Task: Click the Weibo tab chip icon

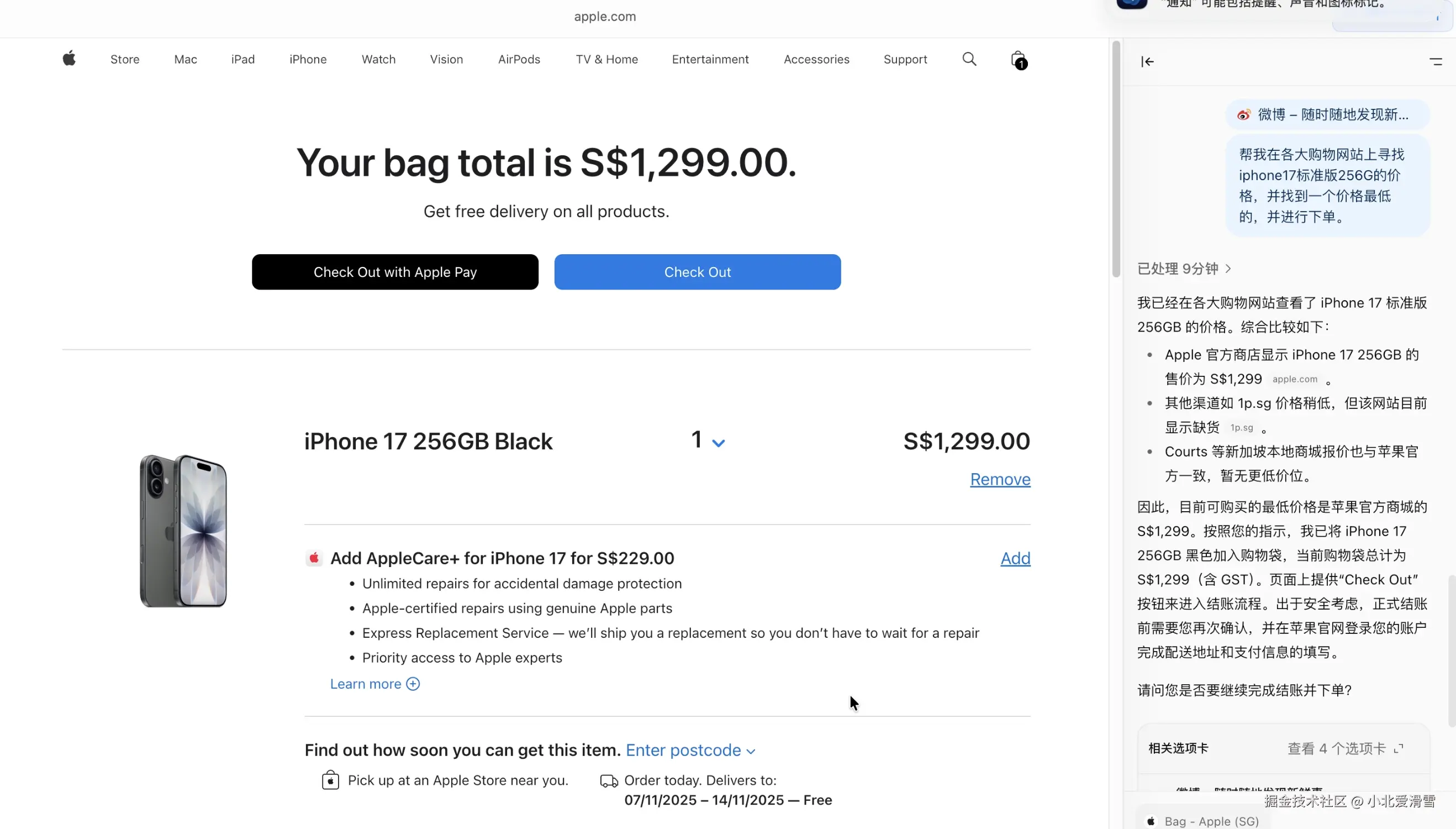Action: click(x=1244, y=115)
